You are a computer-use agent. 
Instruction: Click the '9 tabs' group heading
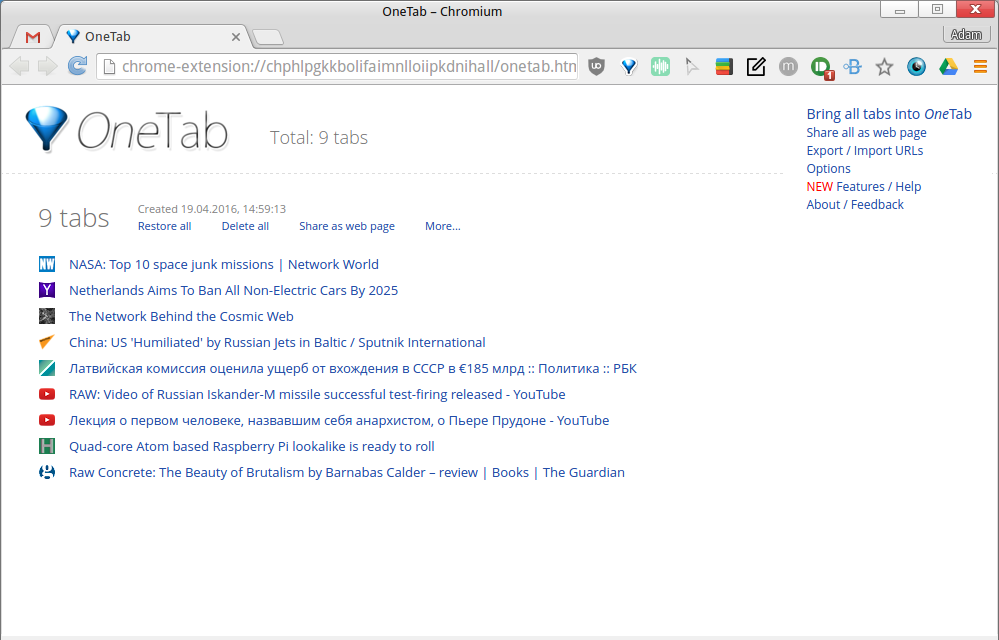(74, 218)
